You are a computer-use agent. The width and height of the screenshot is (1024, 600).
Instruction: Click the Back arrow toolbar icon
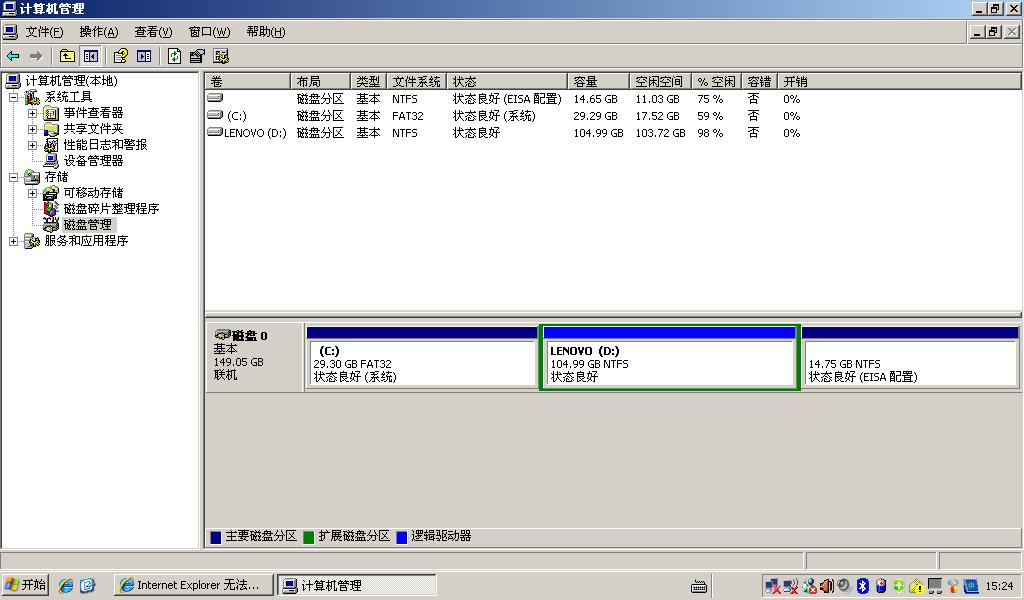tap(13, 56)
